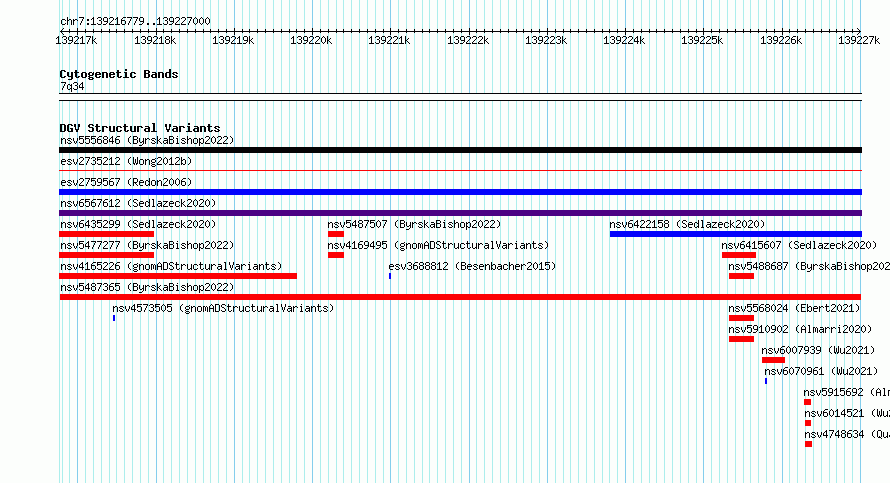This screenshot has width=890, height=483.
Task: Select the thin red line for esv2735212
Action: 460,170
